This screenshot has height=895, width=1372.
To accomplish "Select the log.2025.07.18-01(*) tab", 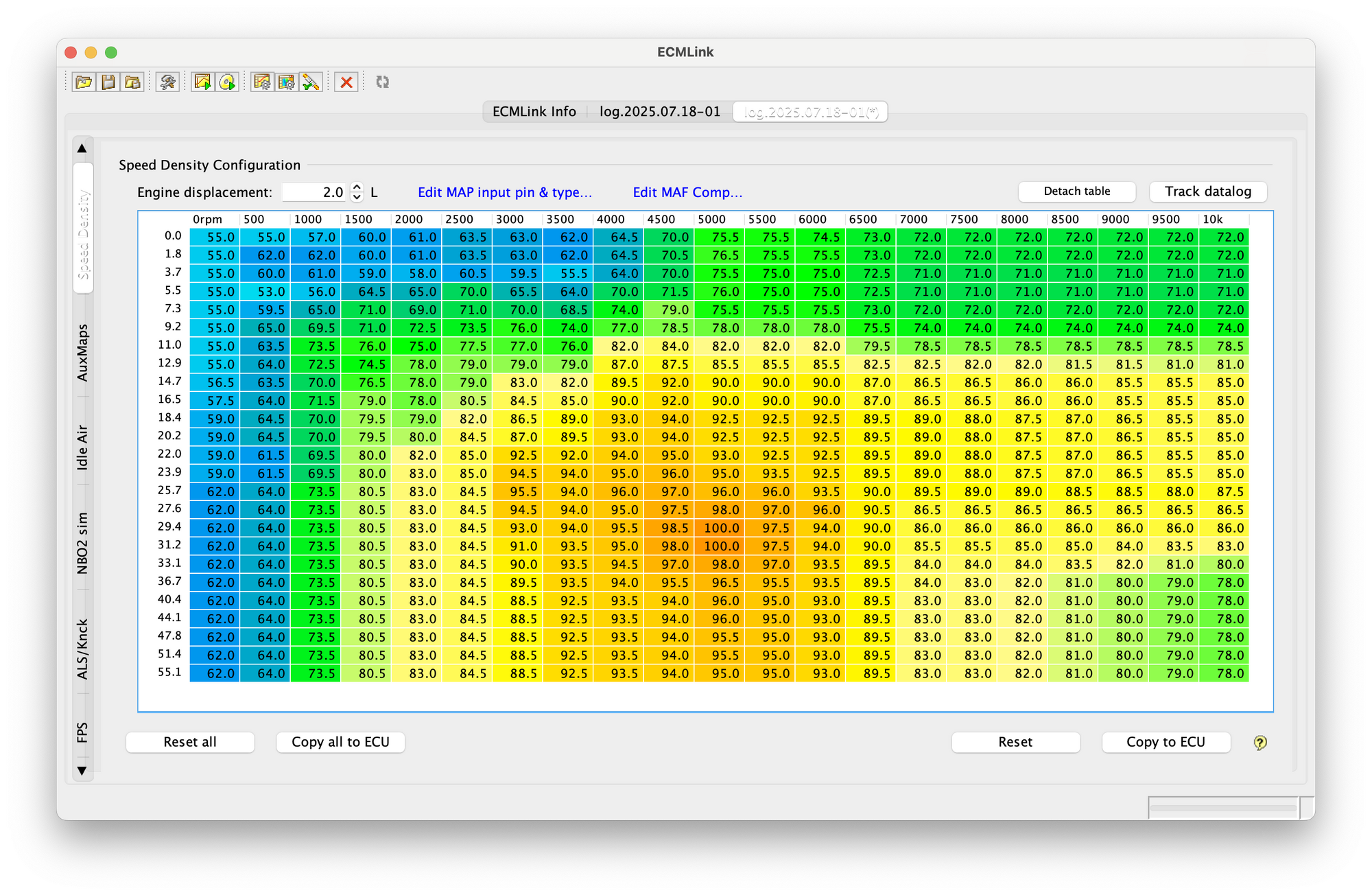I will pos(811,112).
